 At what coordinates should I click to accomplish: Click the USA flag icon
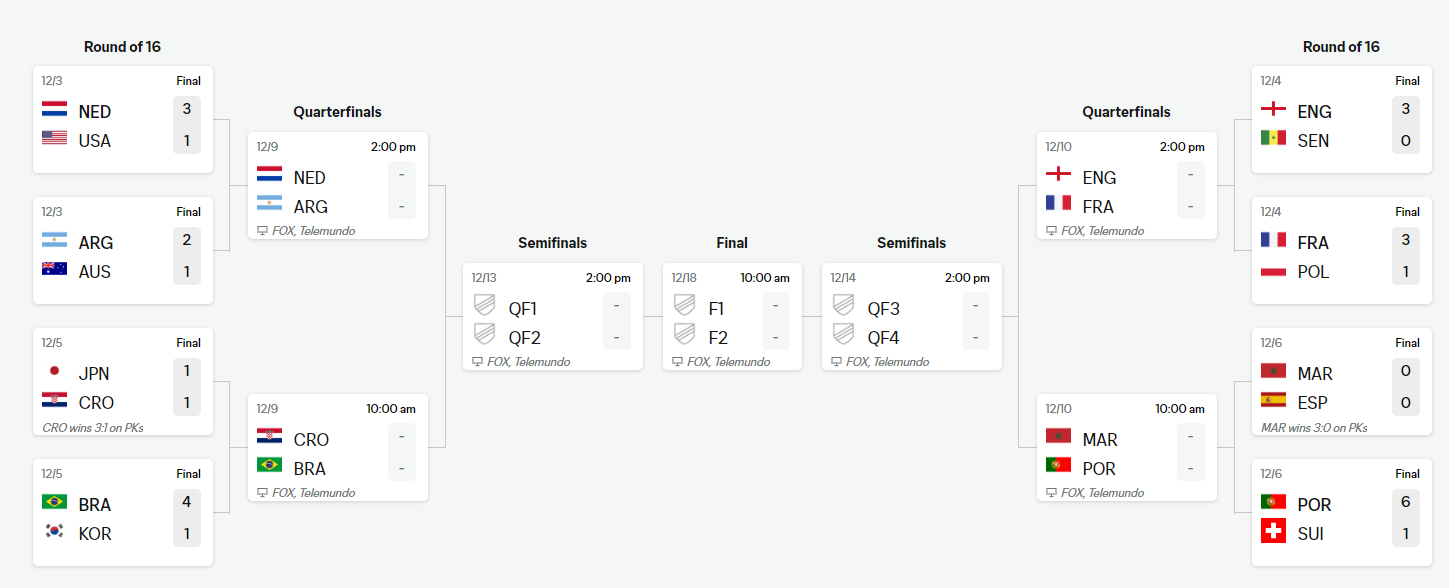(54, 140)
